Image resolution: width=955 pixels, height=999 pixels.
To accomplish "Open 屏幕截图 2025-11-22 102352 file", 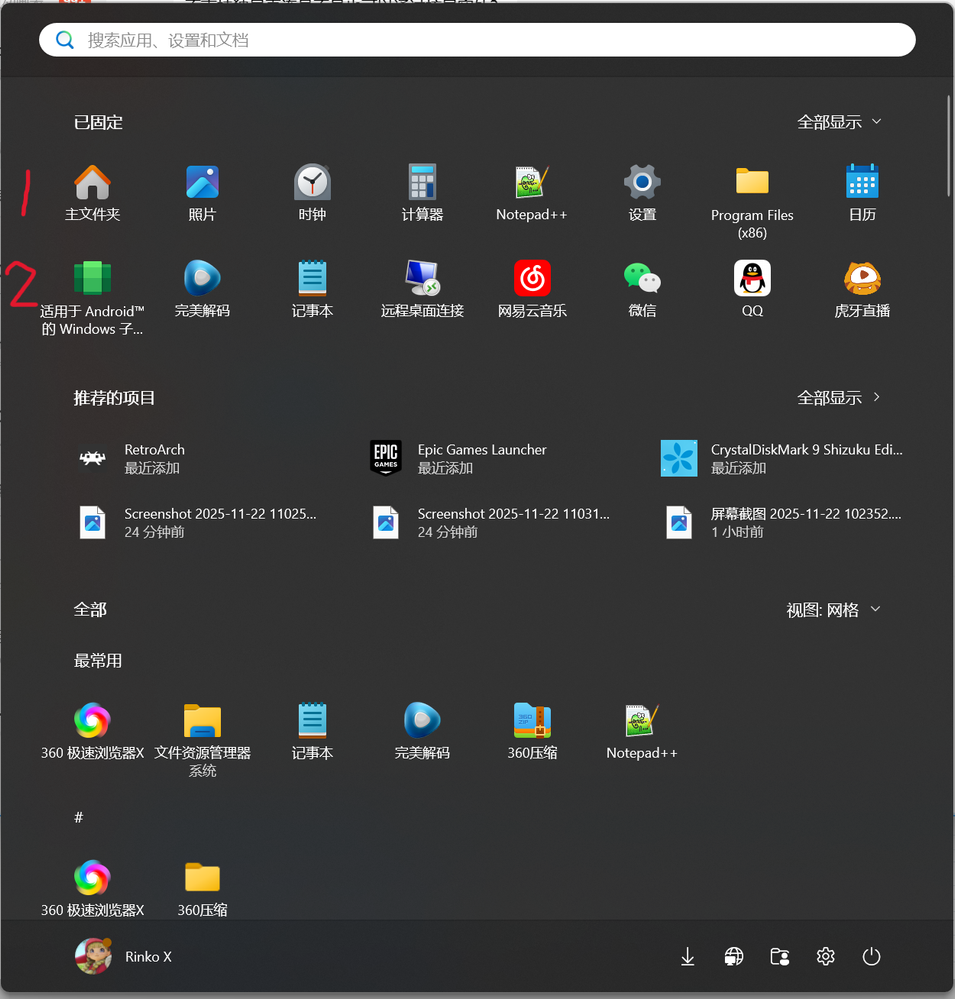I will [782, 522].
